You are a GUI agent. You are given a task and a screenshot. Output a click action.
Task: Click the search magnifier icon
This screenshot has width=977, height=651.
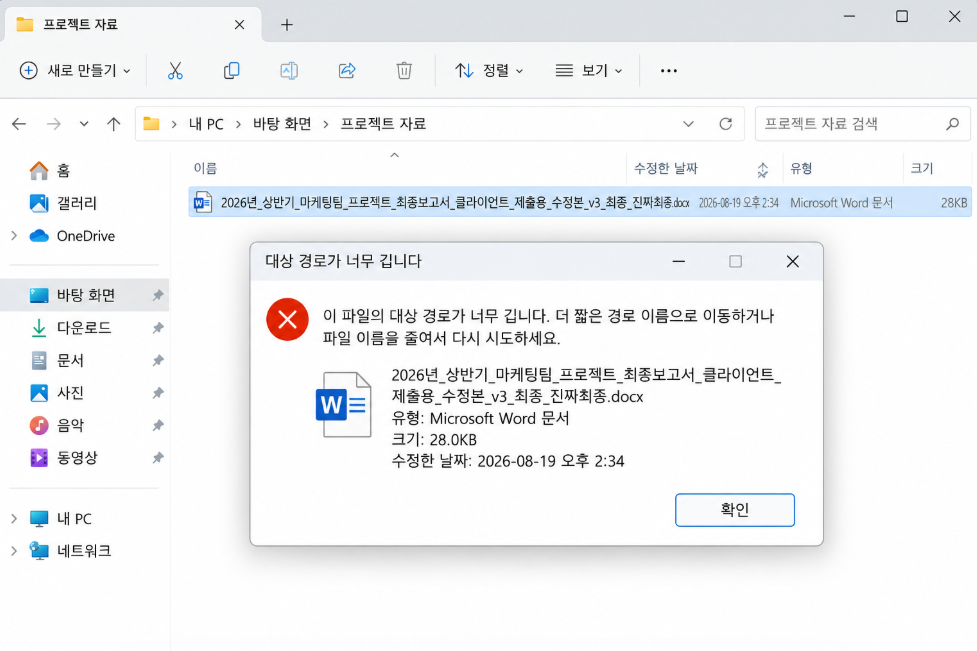[x=952, y=124]
